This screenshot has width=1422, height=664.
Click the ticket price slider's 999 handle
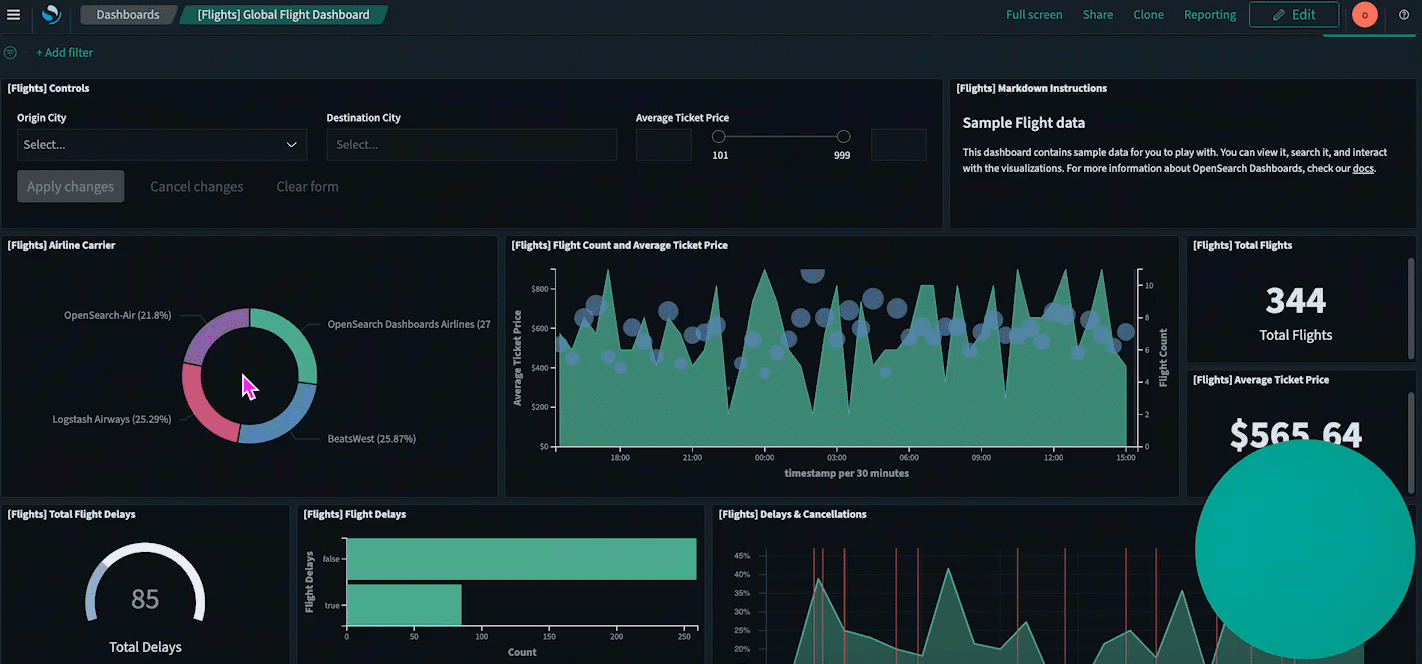[x=843, y=137]
